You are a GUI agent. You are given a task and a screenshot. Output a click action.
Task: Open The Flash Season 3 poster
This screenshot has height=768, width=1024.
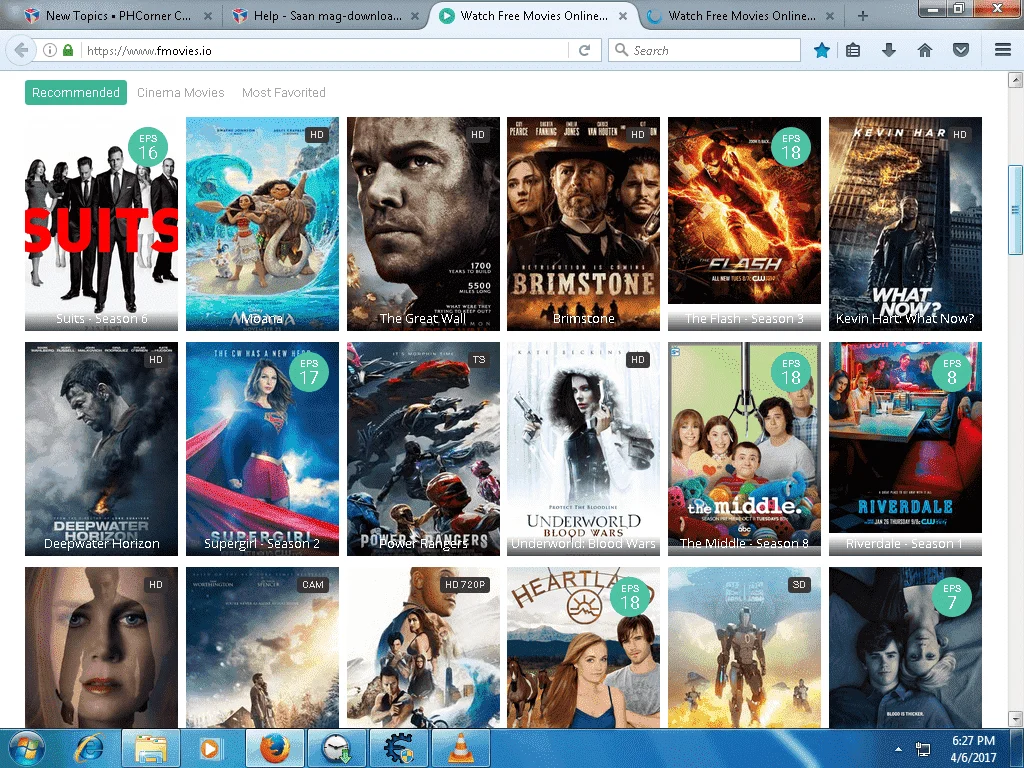click(744, 223)
